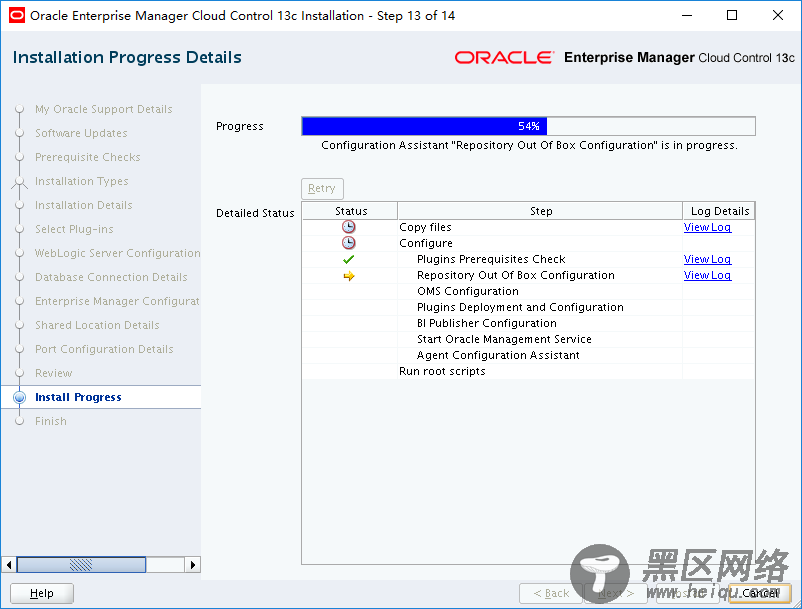Open View Log for Plugins Prerequisites Check
802x609 pixels.
pyautogui.click(x=707, y=259)
